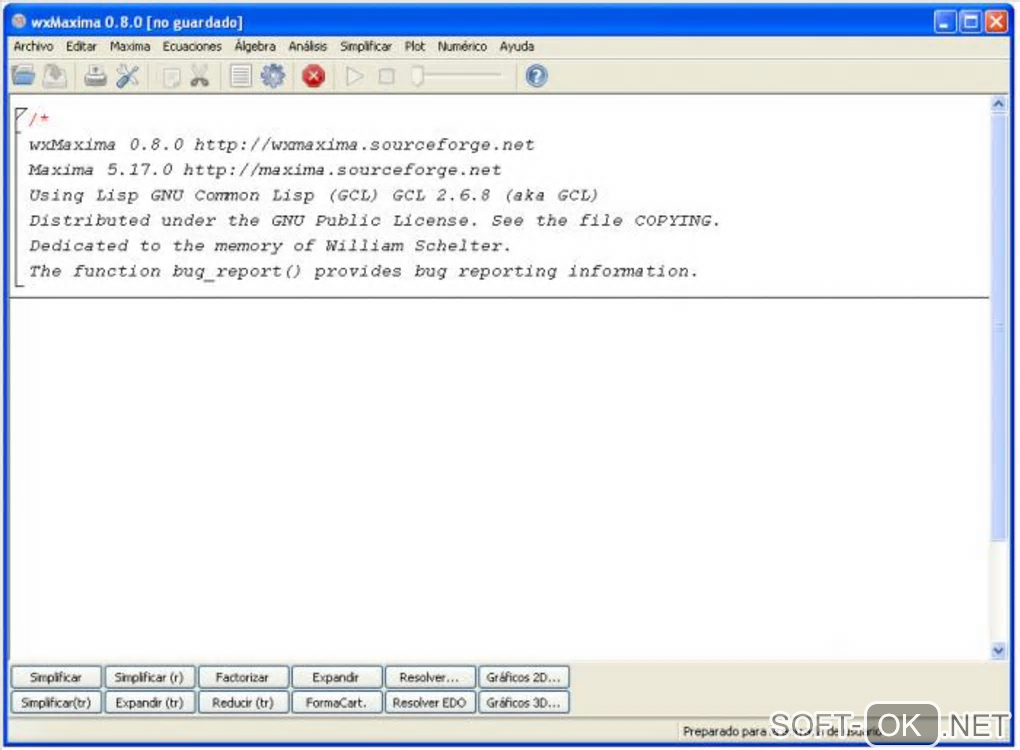Open the Simplificar menu
This screenshot has height=750, width=1020.
366,46
